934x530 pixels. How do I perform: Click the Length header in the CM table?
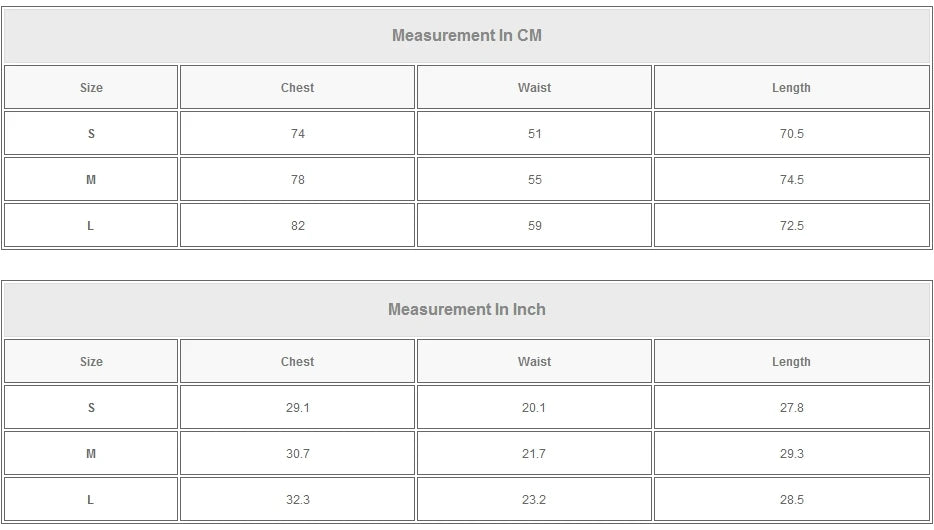coord(791,88)
